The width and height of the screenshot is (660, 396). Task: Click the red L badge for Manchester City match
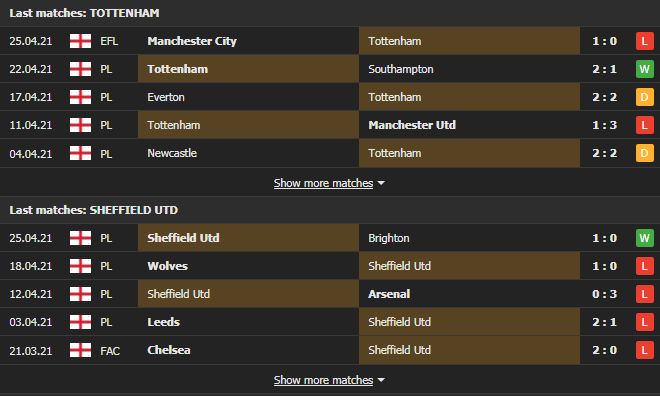pyautogui.click(x=644, y=41)
